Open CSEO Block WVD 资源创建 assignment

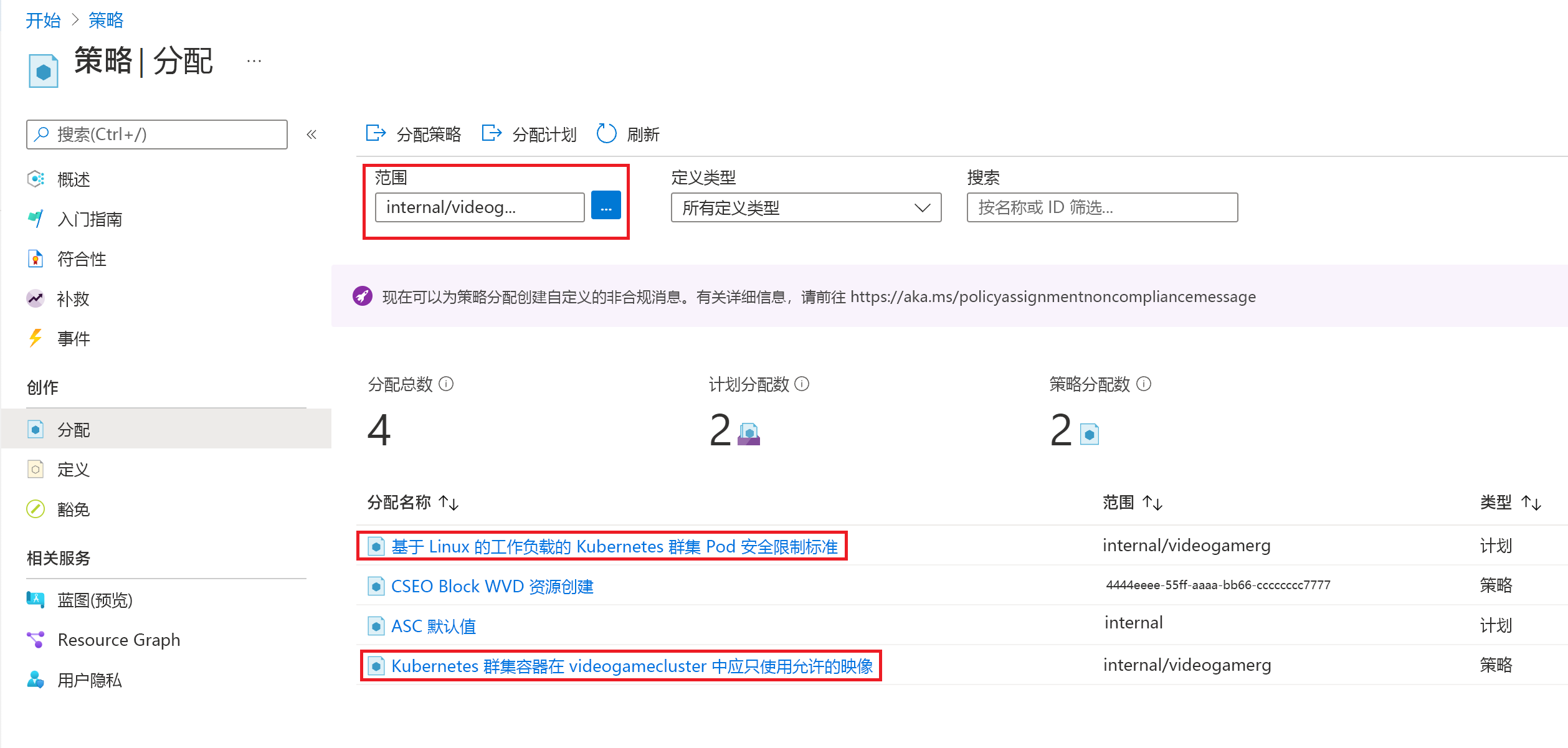coord(492,586)
